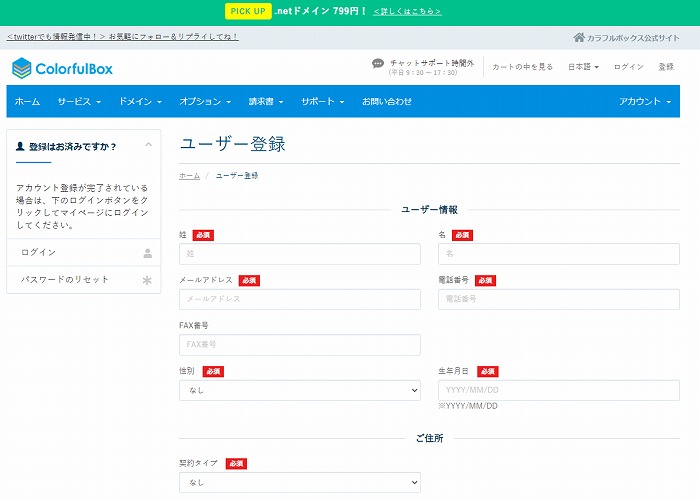Viewport: 700px width, 499px height.
Task: Click the カートの中を見る link
Action: [x=524, y=67]
